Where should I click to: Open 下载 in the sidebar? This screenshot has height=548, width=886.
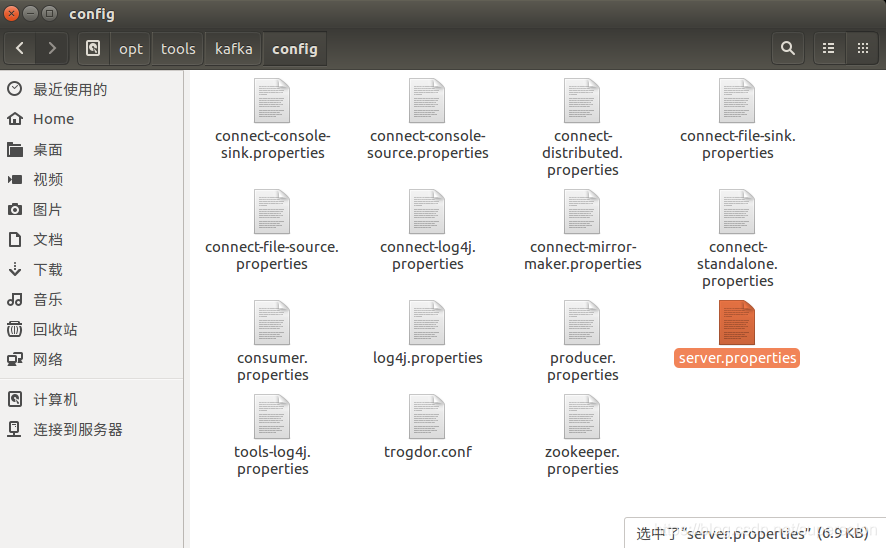click(92, 269)
